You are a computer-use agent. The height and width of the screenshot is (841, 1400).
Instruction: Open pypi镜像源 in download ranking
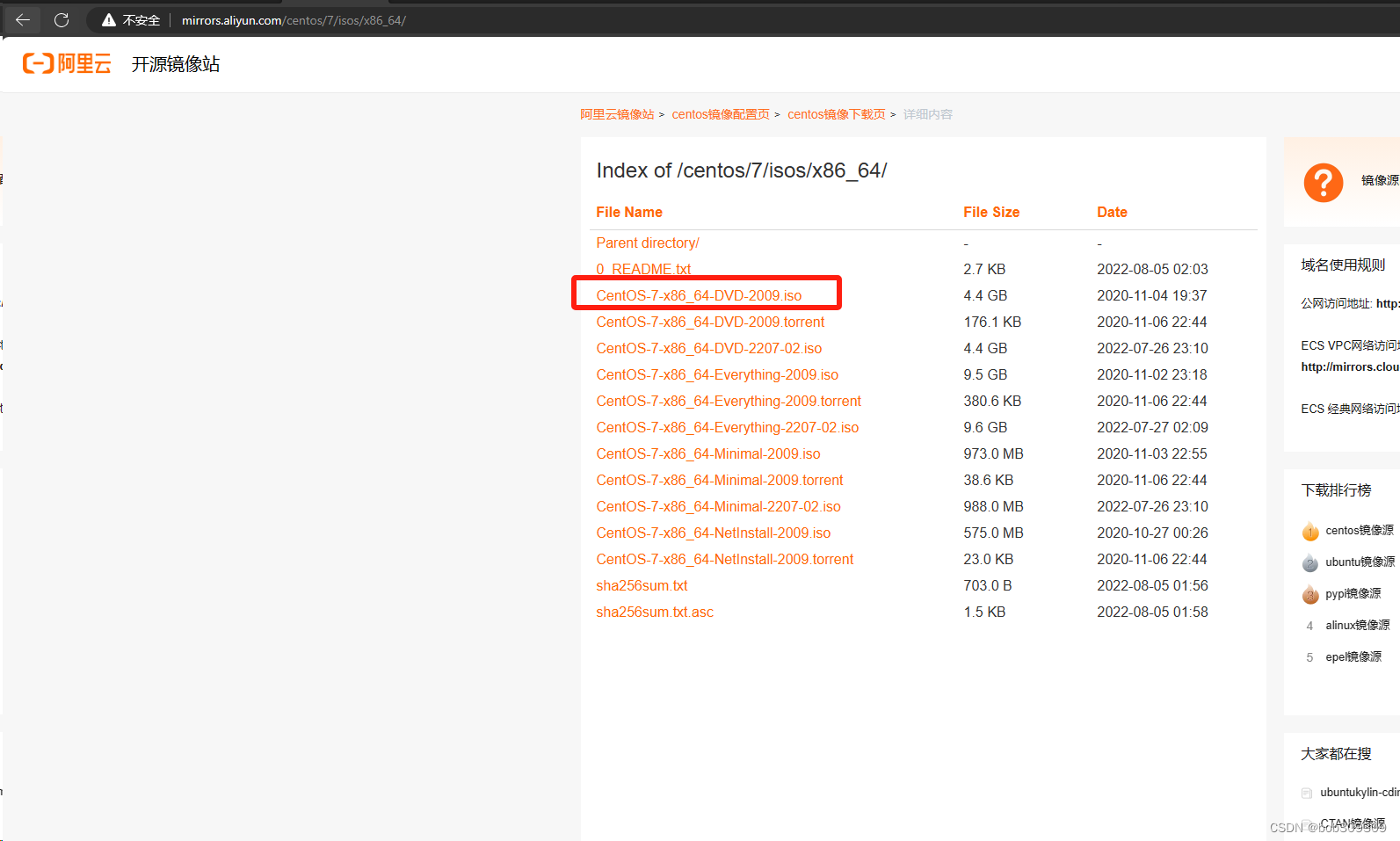coord(1353,594)
